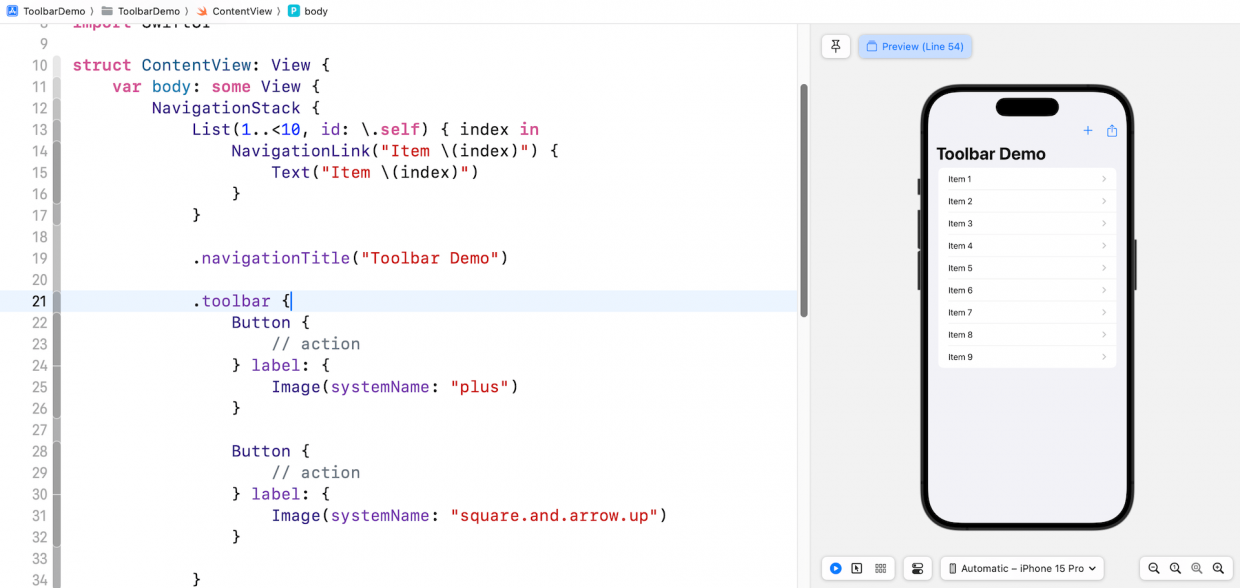Viewport: 1240px width, 588px height.
Task: Select the Preview (Line 54) tab
Action: tap(914, 46)
